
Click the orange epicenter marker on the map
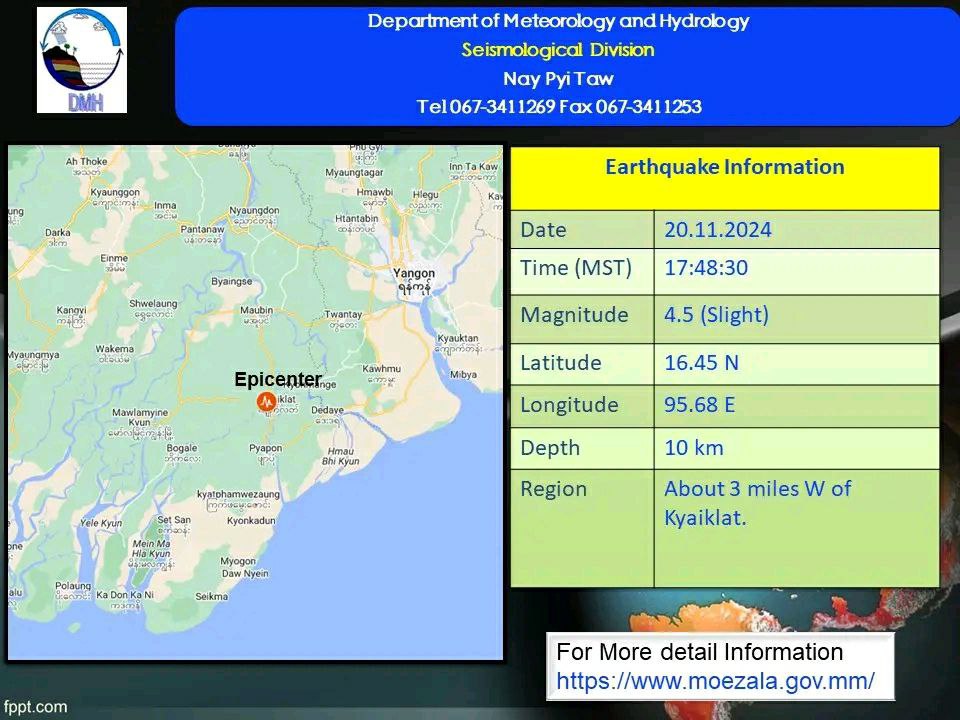[266, 401]
